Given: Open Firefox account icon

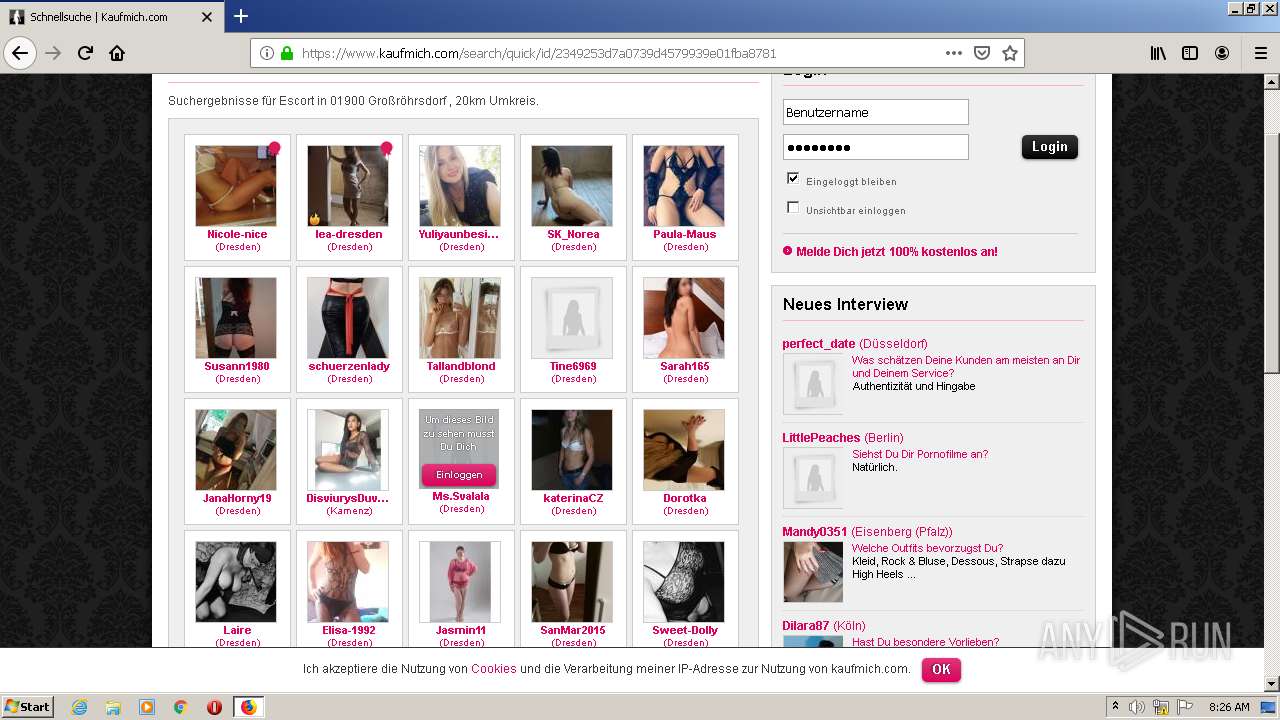Looking at the screenshot, I should tap(1222, 53).
